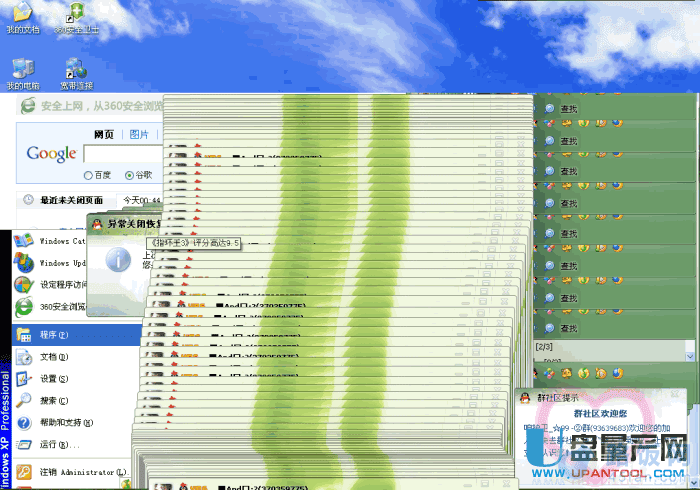Image resolution: width=700 pixels, height=490 pixels.
Task: Open the 宽带连接 desktop shortcut
Action: pos(76,74)
